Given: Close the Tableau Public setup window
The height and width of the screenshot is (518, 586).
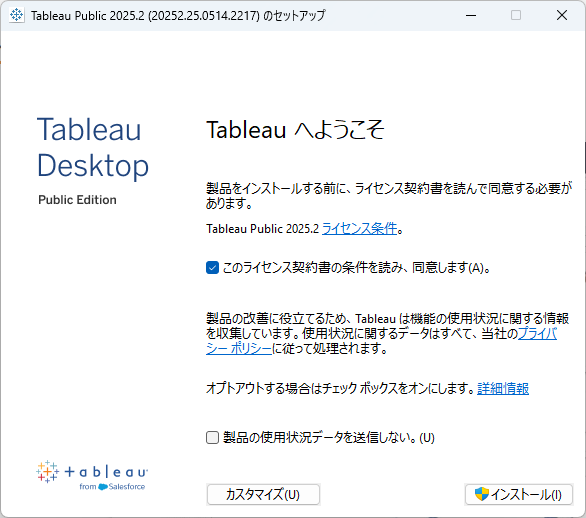Looking at the screenshot, I should click(x=562, y=15).
